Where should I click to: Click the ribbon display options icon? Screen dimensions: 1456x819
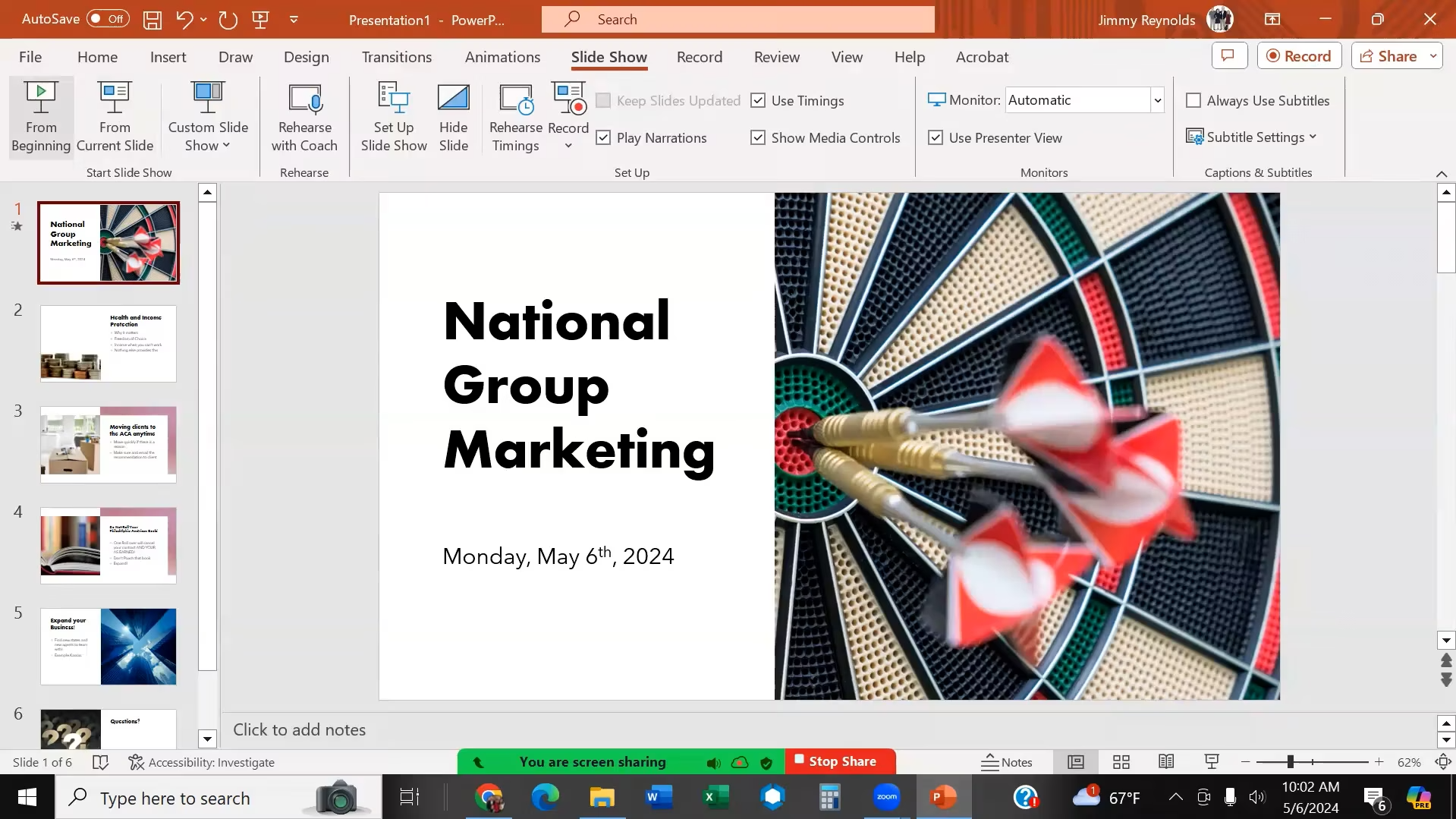click(1272, 20)
